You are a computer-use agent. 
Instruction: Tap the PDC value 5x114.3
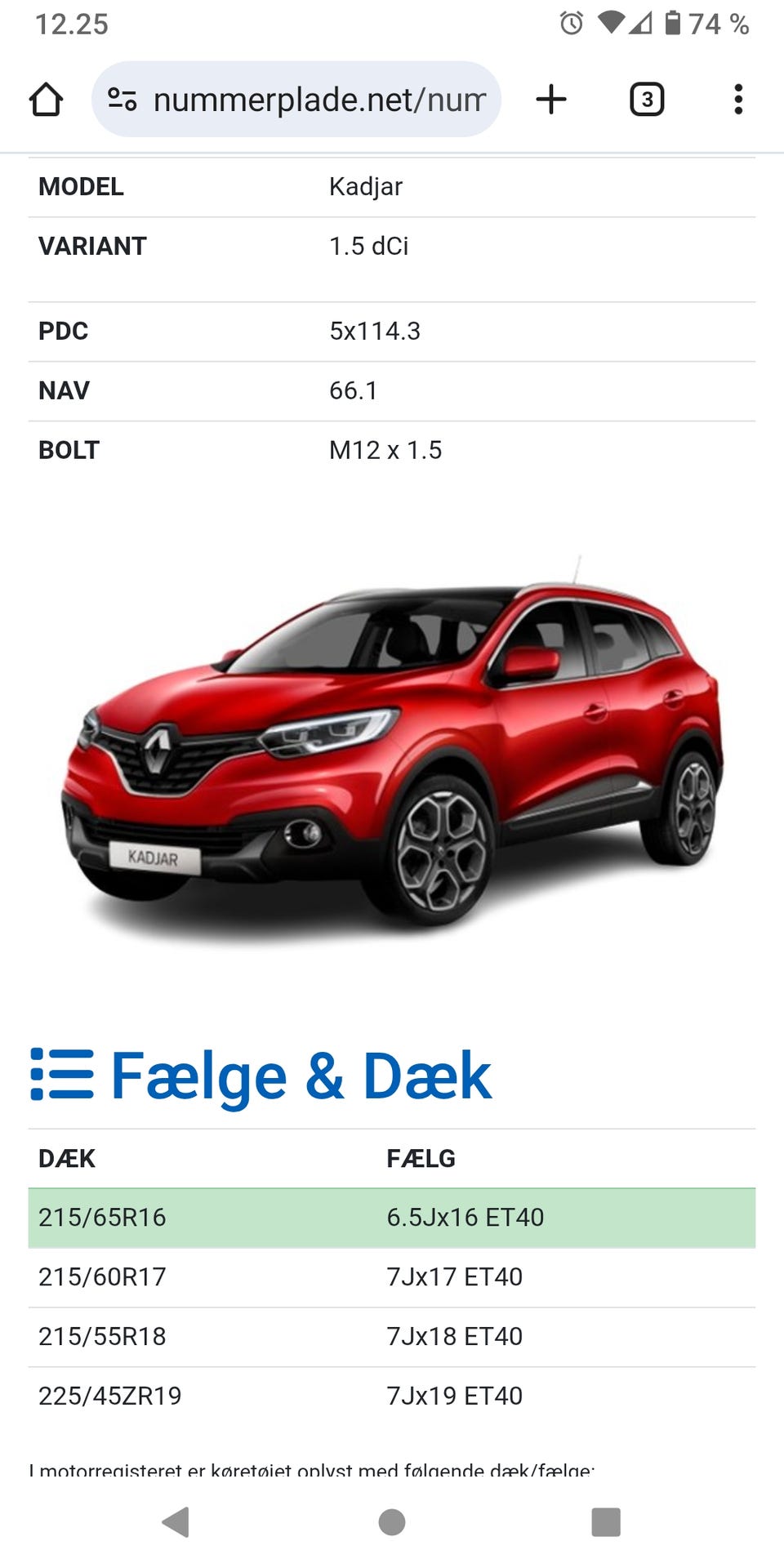pyautogui.click(x=375, y=331)
